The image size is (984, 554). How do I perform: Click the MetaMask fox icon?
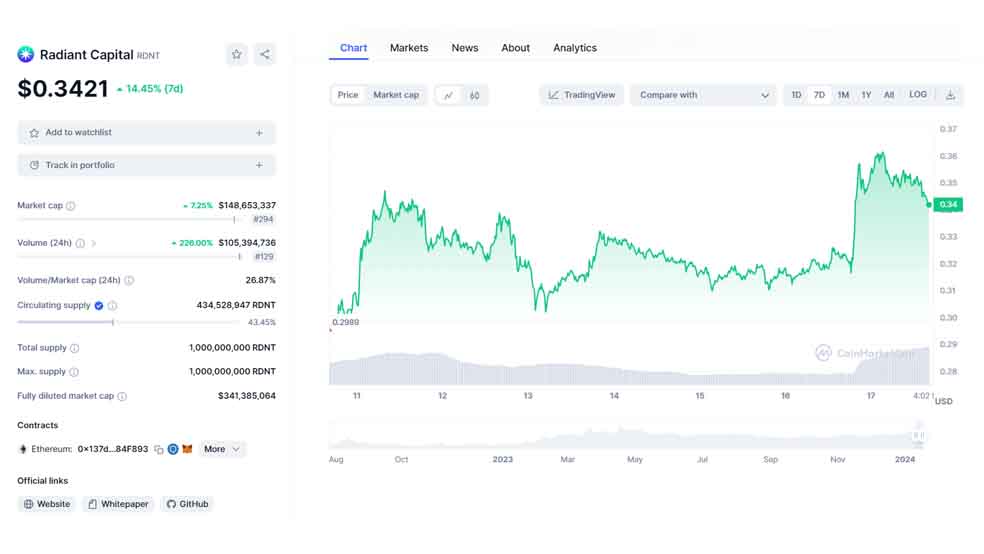[x=187, y=449]
